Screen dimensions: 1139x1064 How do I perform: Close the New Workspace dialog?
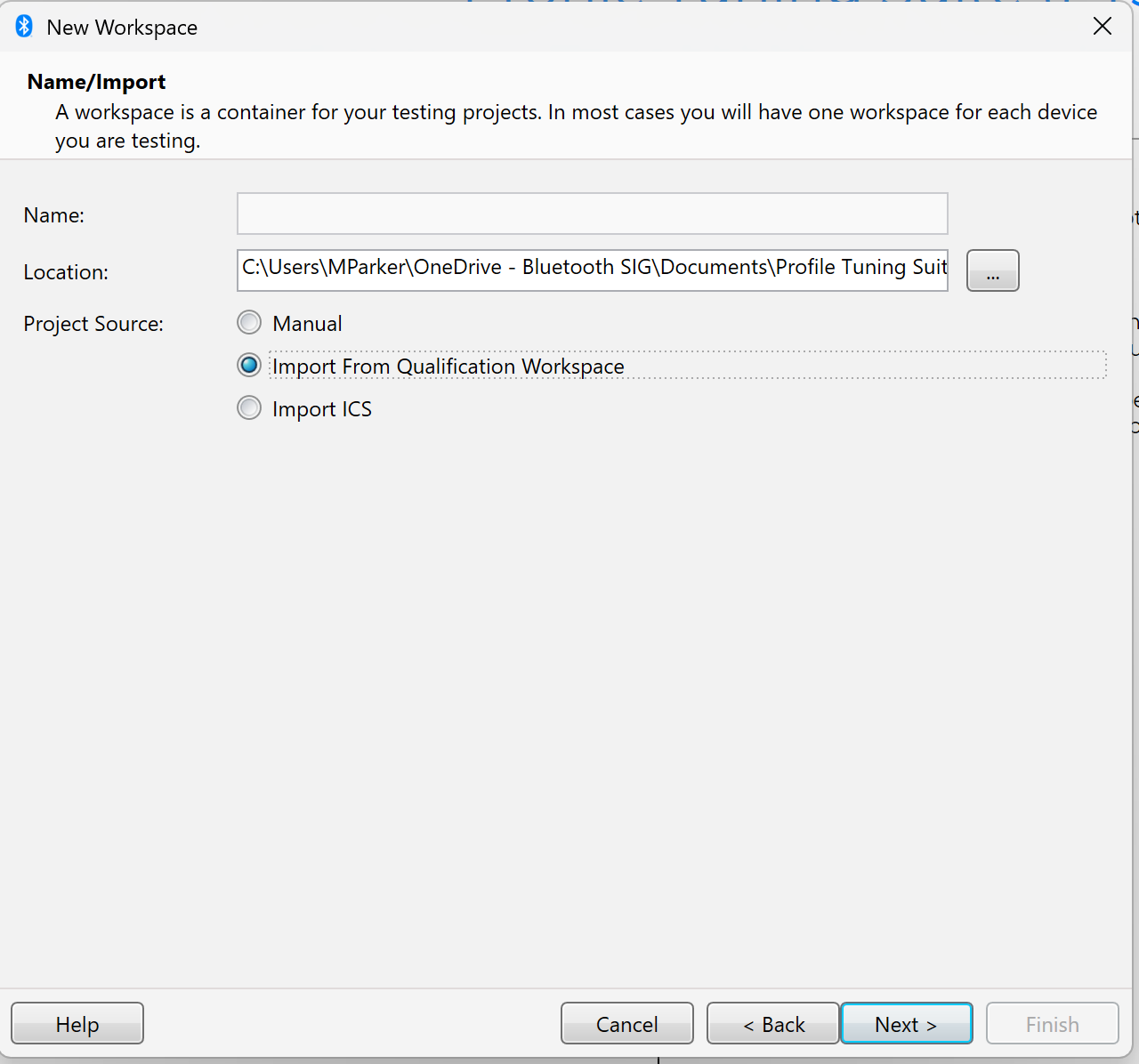click(x=1103, y=27)
